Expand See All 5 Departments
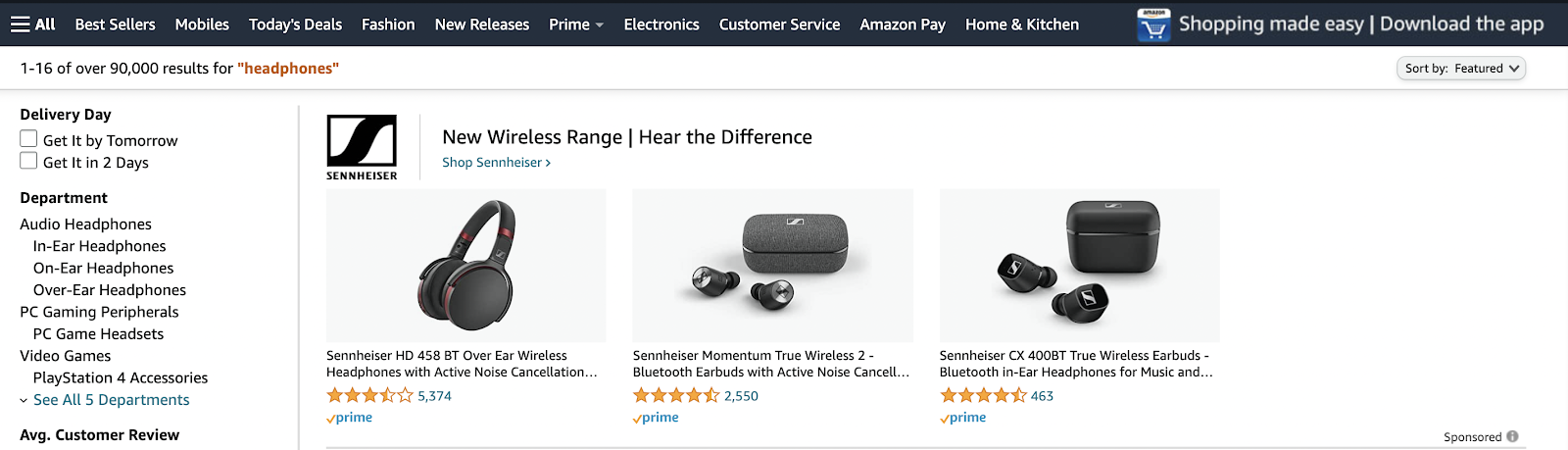This screenshot has height=450, width=1568. point(111,400)
